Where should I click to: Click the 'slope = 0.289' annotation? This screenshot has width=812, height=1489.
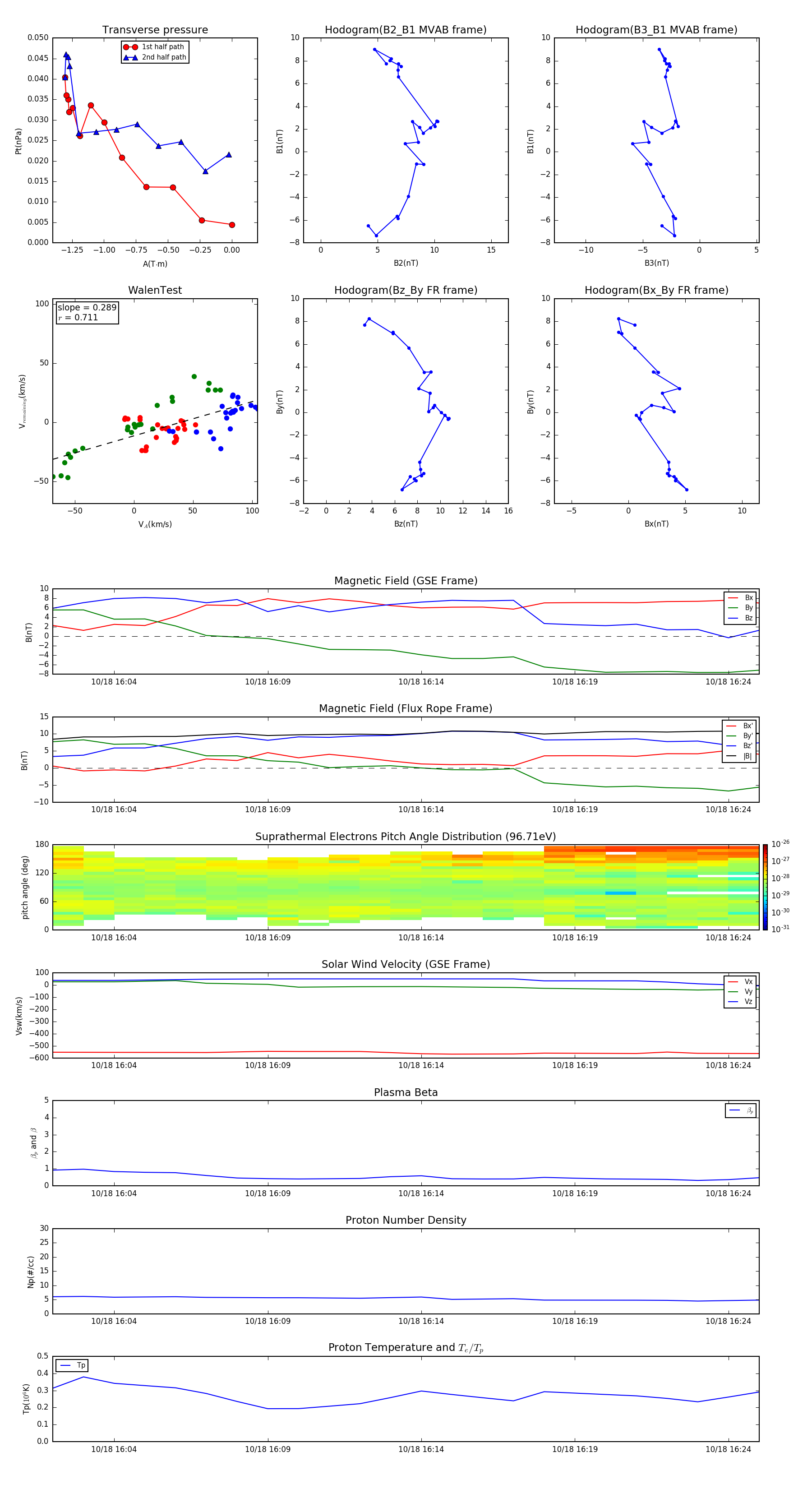[87, 308]
